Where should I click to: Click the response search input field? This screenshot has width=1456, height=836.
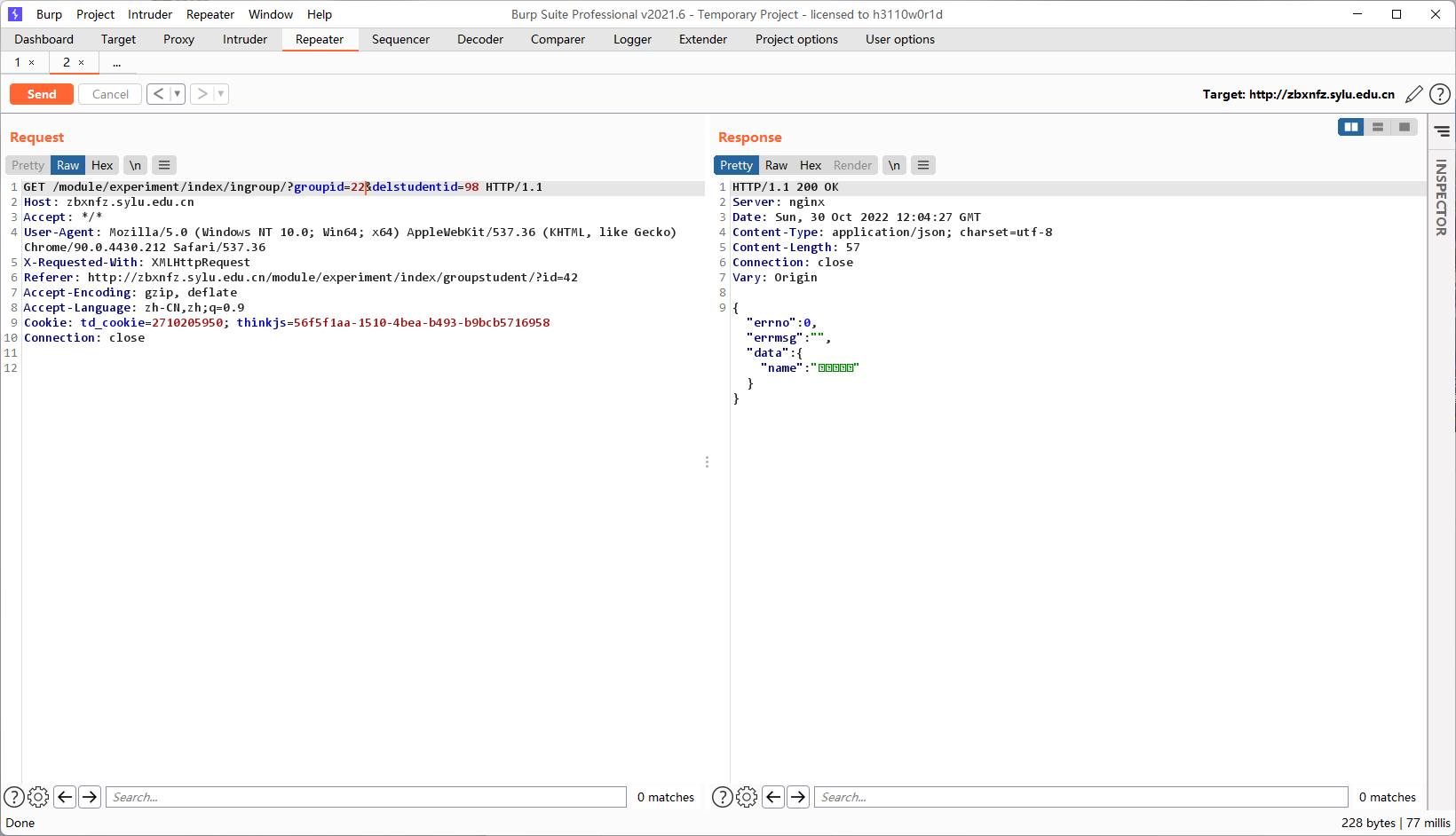click(x=1081, y=797)
